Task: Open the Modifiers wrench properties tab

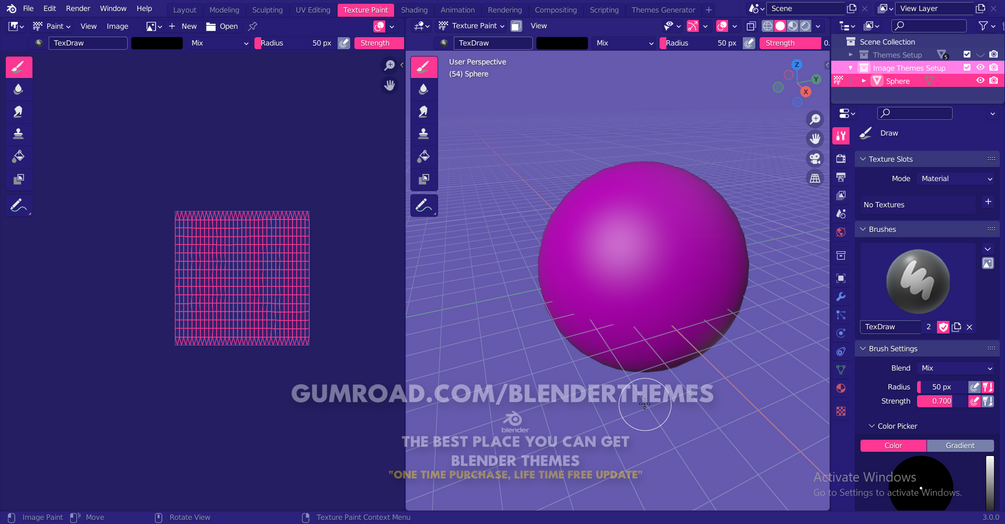Action: 841,297
